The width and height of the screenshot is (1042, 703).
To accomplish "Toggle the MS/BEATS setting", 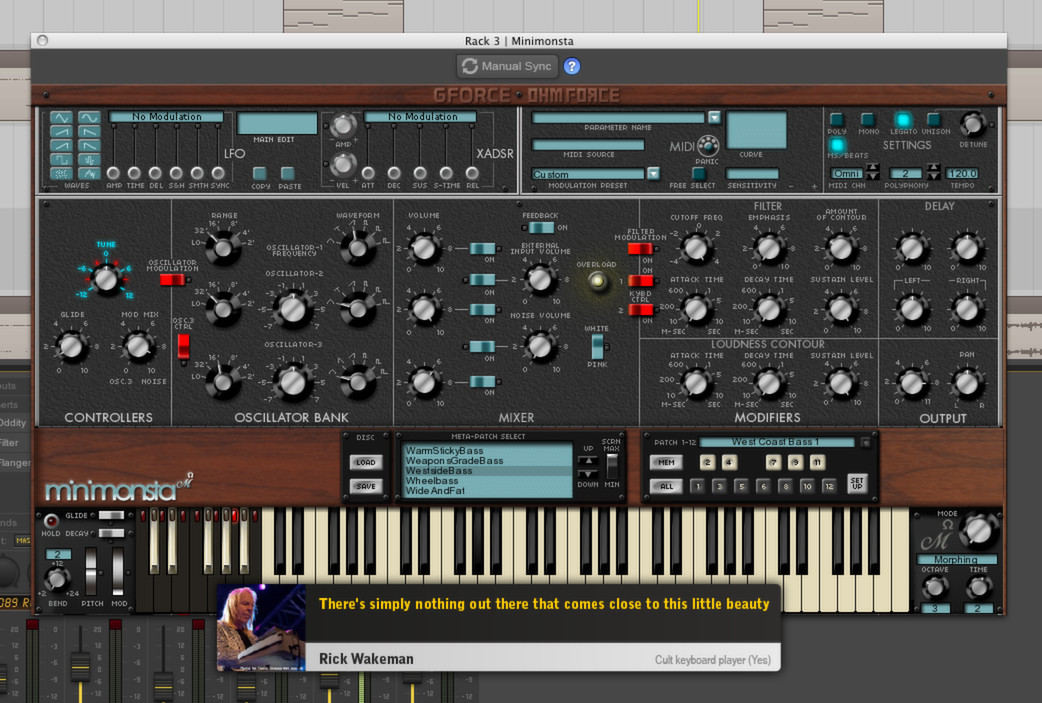I will pyautogui.click(x=836, y=145).
